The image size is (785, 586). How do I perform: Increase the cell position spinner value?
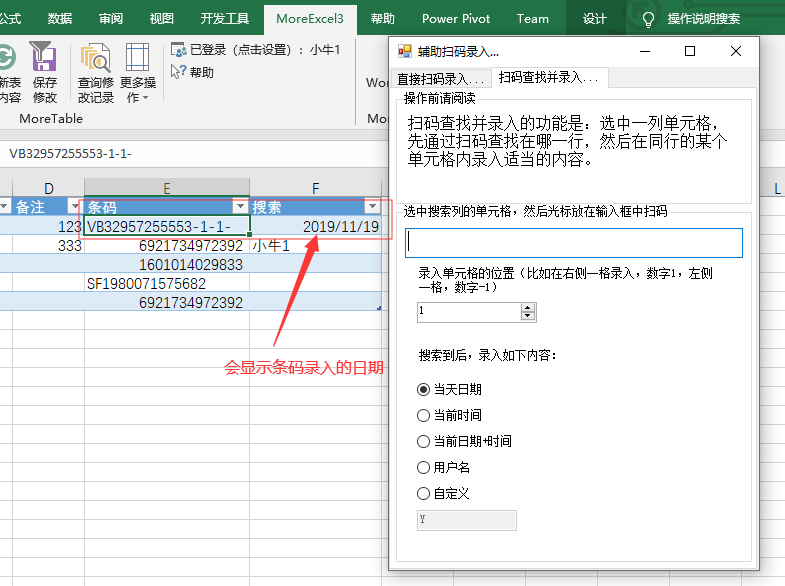click(528, 308)
